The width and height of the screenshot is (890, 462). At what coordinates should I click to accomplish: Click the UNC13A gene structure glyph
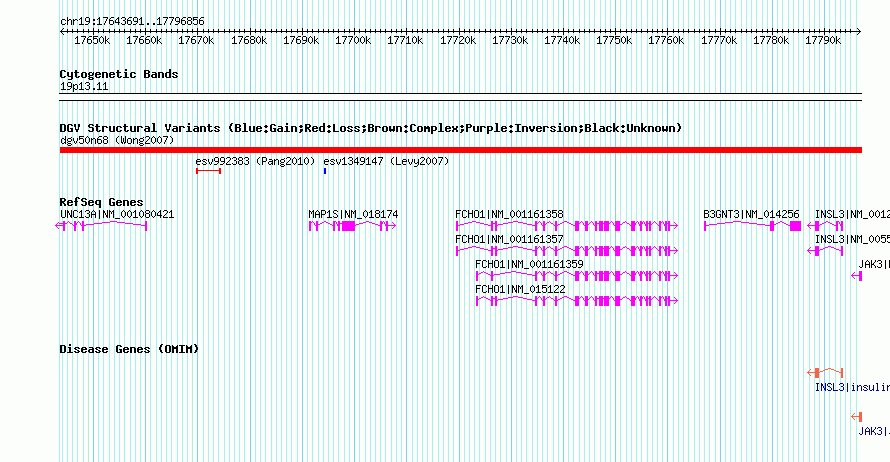click(x=101, y=226)
